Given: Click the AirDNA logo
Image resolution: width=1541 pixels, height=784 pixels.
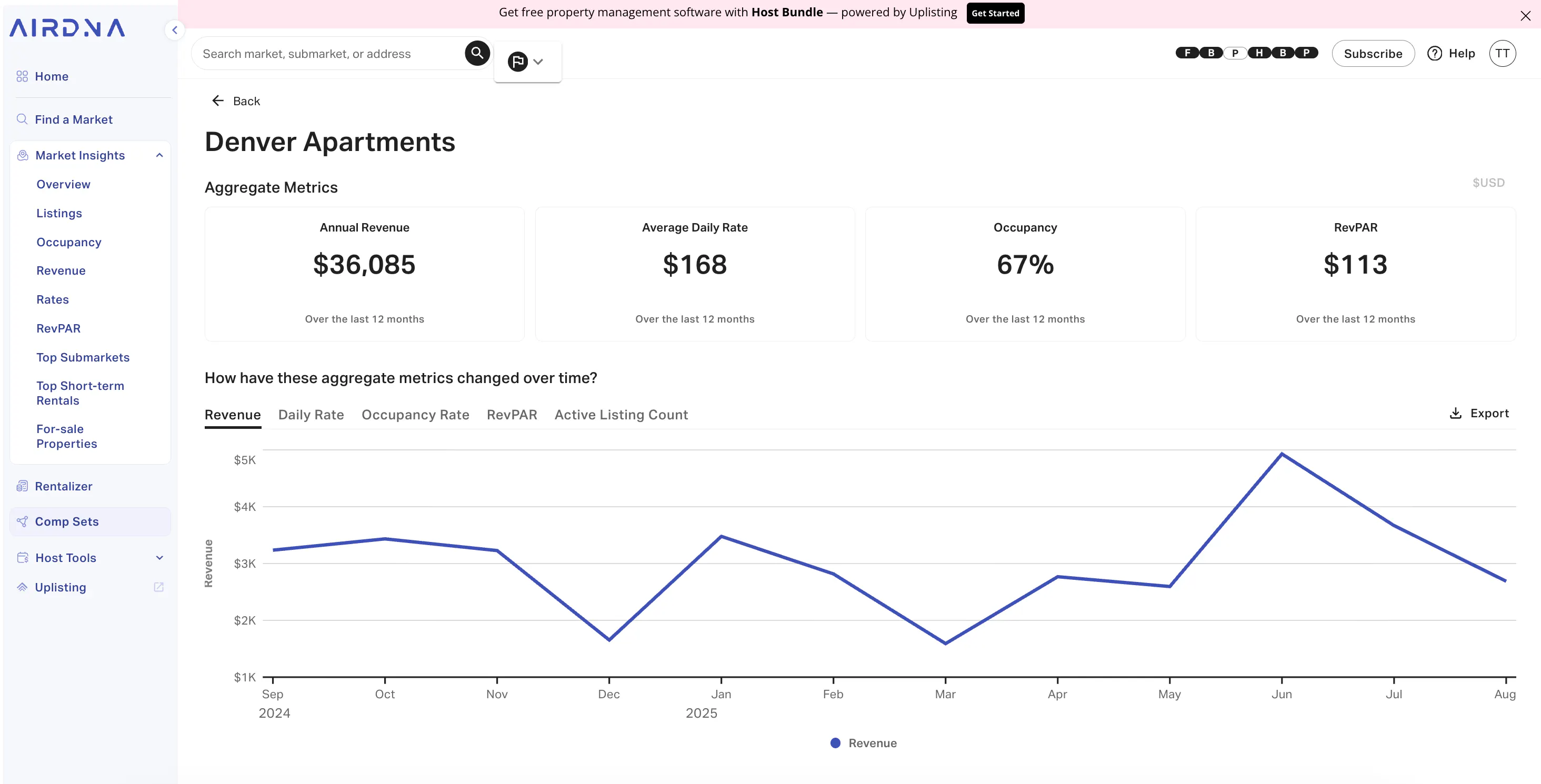Looking at the screenshot, I should (67, 28).
